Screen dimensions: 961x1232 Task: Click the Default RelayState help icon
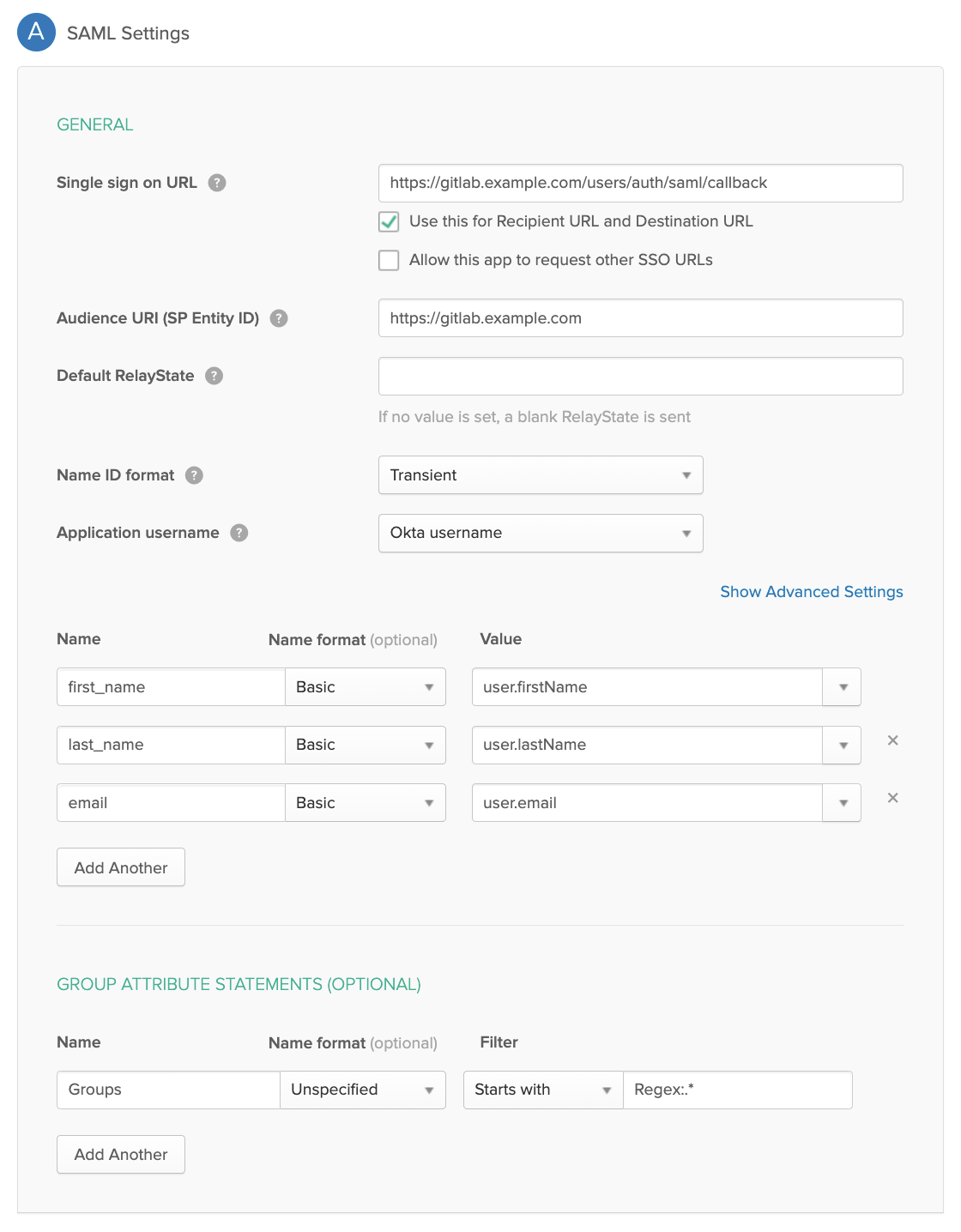click(214, 376)
